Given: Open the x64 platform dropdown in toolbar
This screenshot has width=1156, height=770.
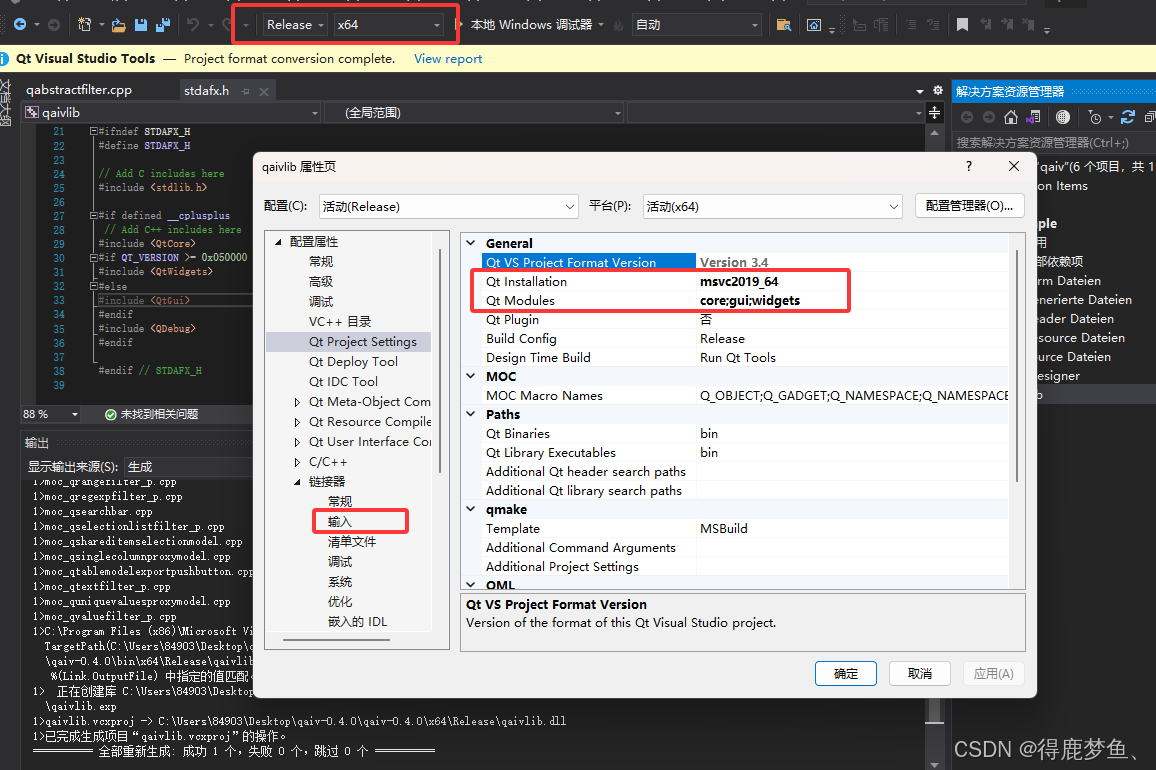Looking at the screenshot, I should click(389, 25).
